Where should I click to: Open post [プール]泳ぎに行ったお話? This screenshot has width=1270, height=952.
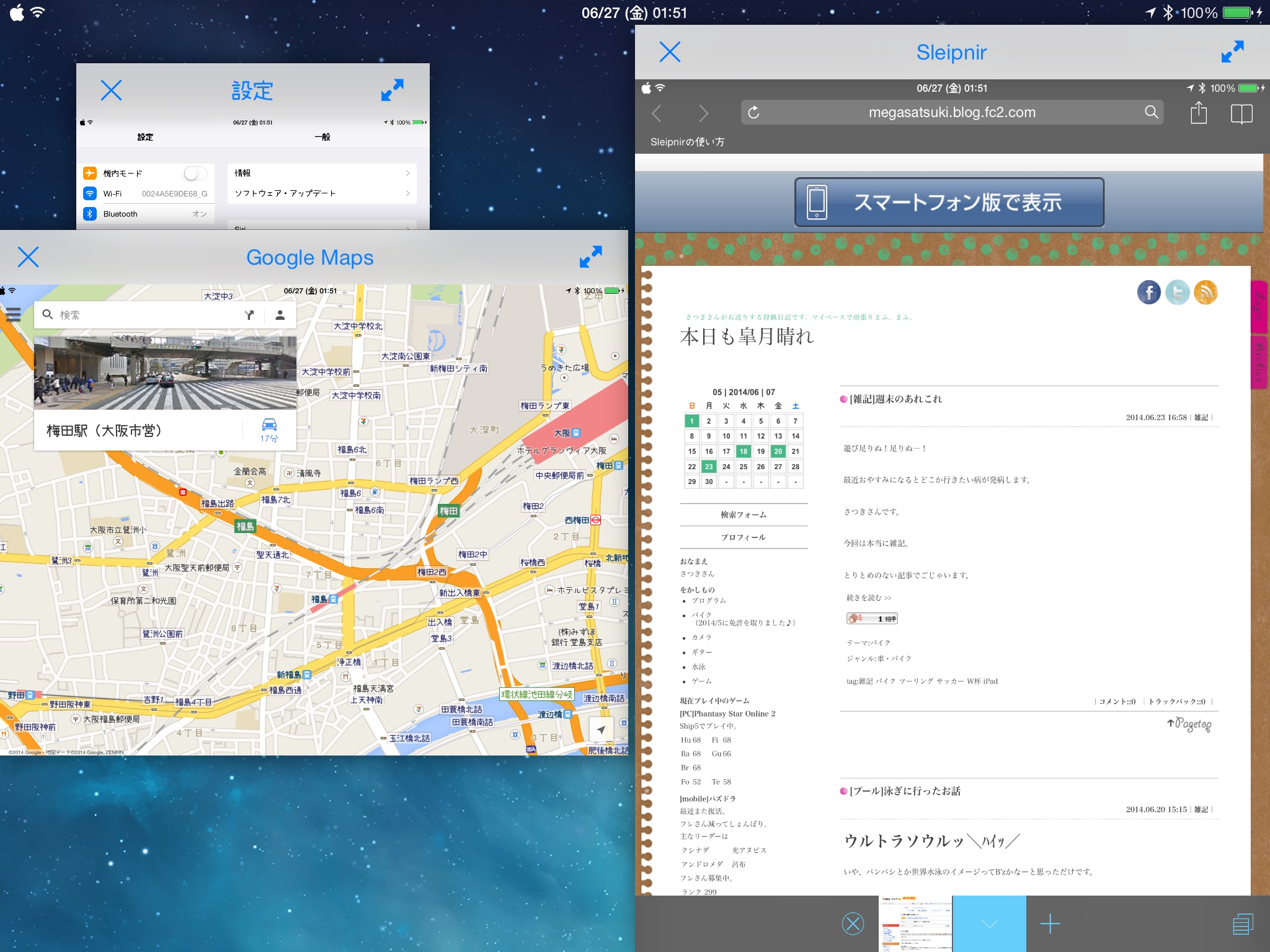(905, 791)
